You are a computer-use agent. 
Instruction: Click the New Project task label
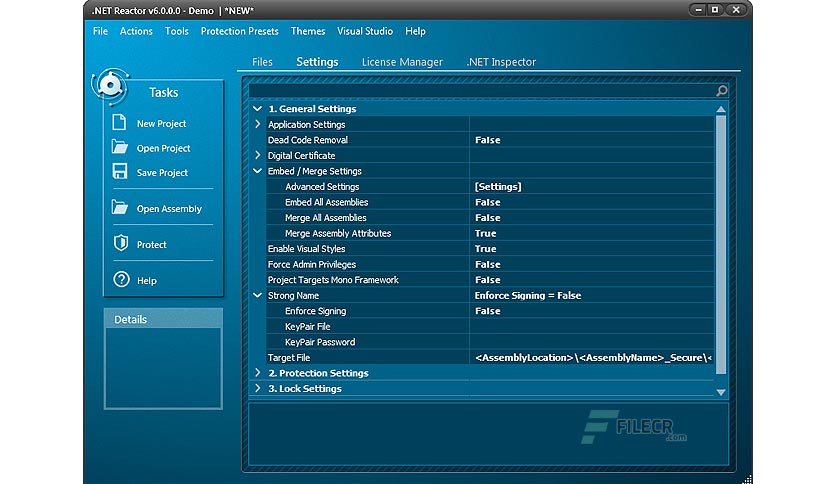point(162,124)
